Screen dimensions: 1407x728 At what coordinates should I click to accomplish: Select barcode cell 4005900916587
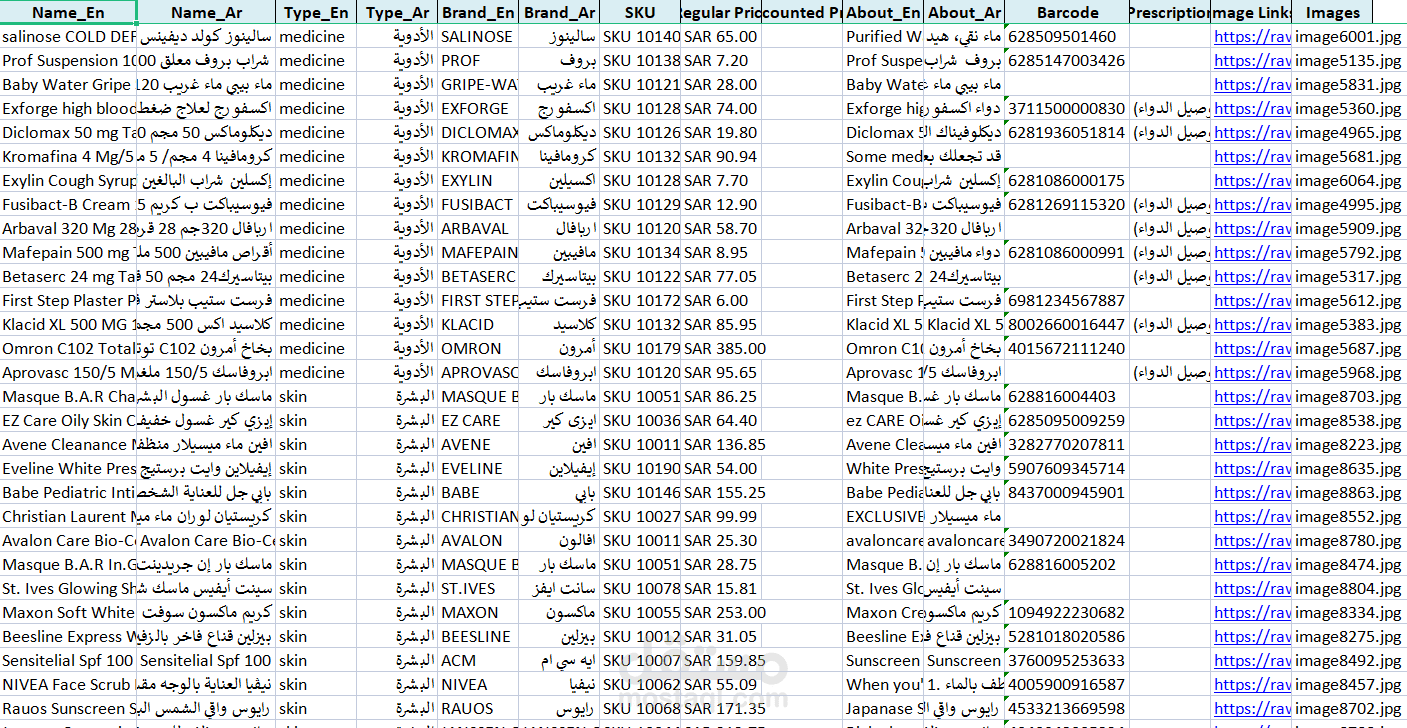1067,685
